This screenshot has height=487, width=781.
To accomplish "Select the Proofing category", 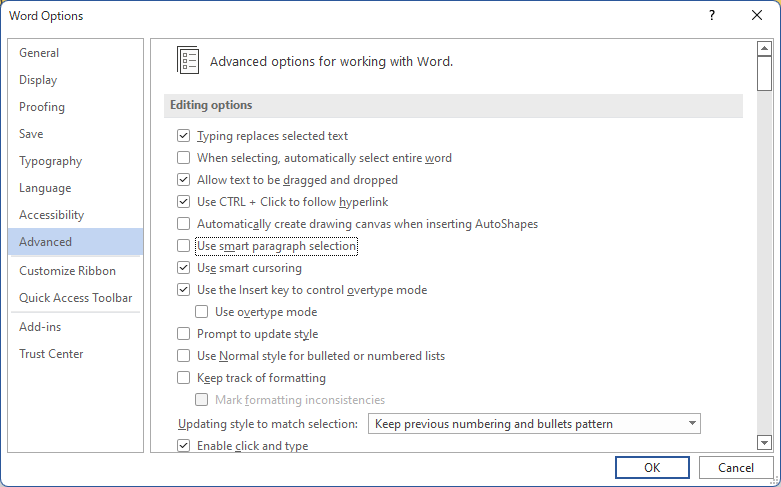I will click(75, 107).
